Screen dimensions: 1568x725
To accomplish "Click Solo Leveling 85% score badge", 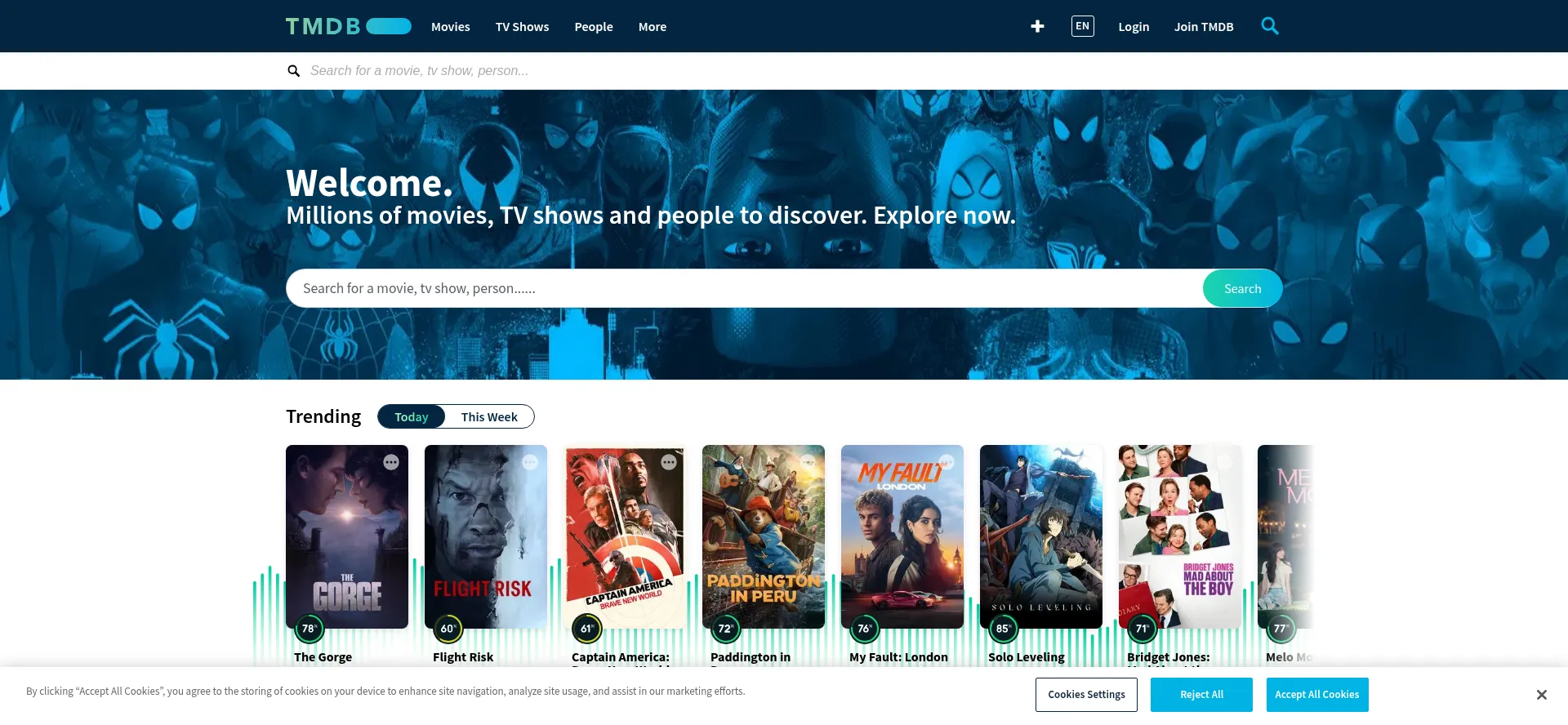I will pyautogui.click(x=1004, y=629).
